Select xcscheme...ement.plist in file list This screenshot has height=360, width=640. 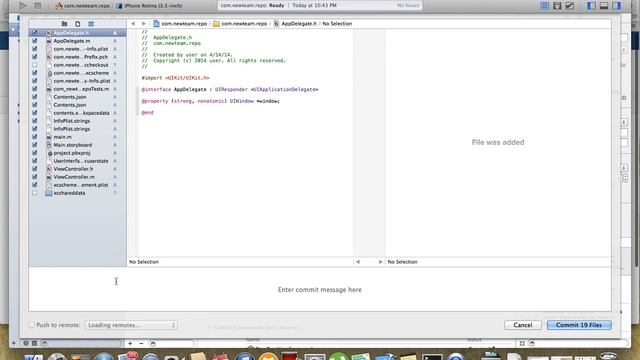[x=78, y=185]
